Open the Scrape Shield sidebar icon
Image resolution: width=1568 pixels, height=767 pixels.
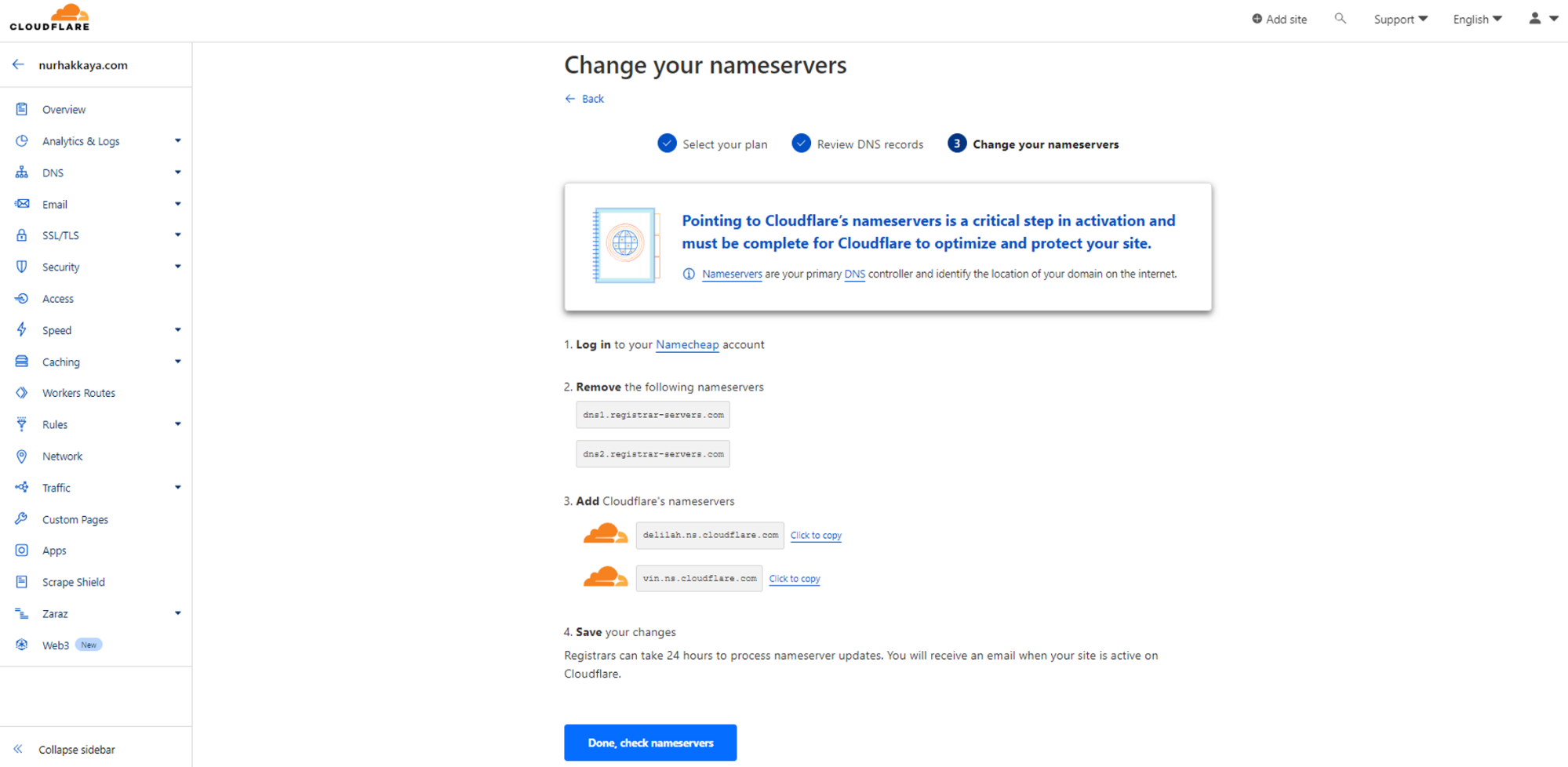coord(21,581)
